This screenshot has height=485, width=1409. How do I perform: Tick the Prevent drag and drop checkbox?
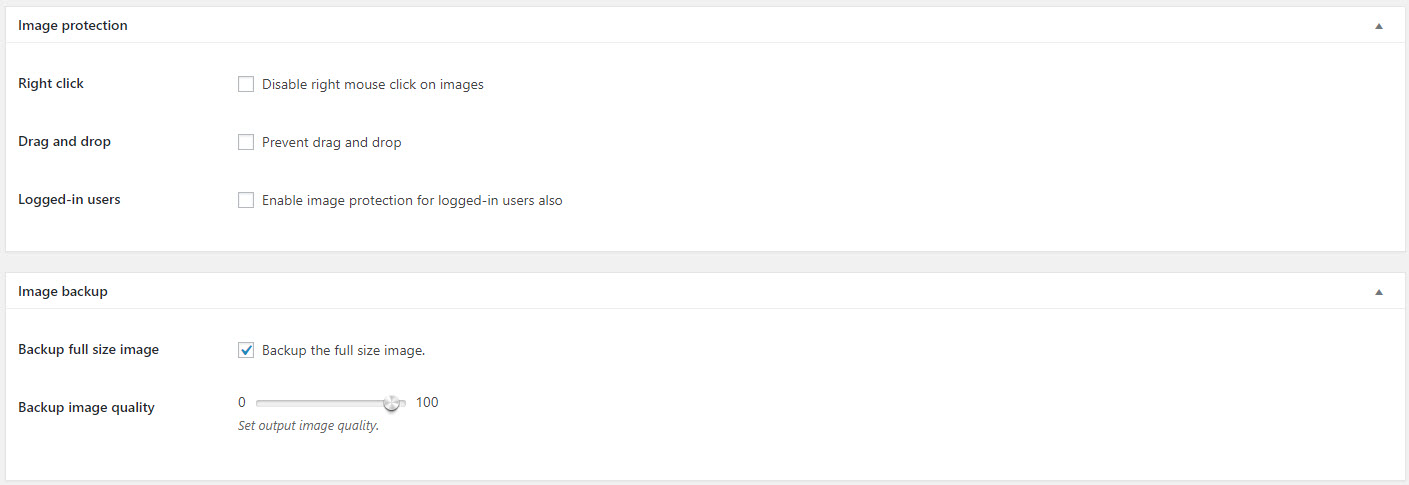[246, 142]
